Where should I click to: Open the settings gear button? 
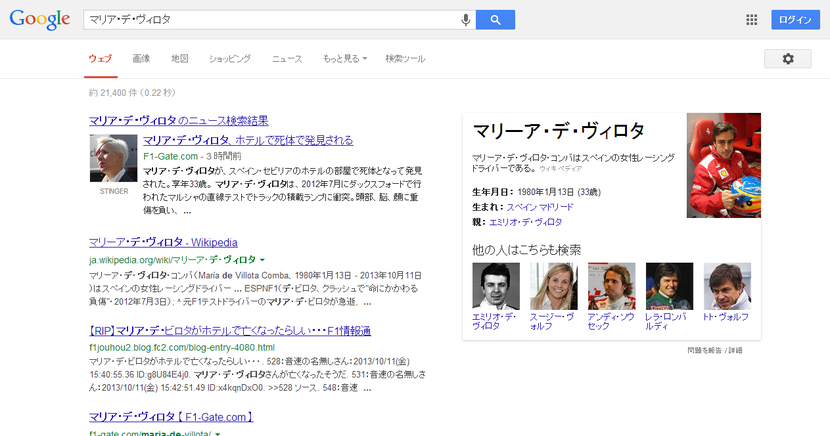pos(788,59)
